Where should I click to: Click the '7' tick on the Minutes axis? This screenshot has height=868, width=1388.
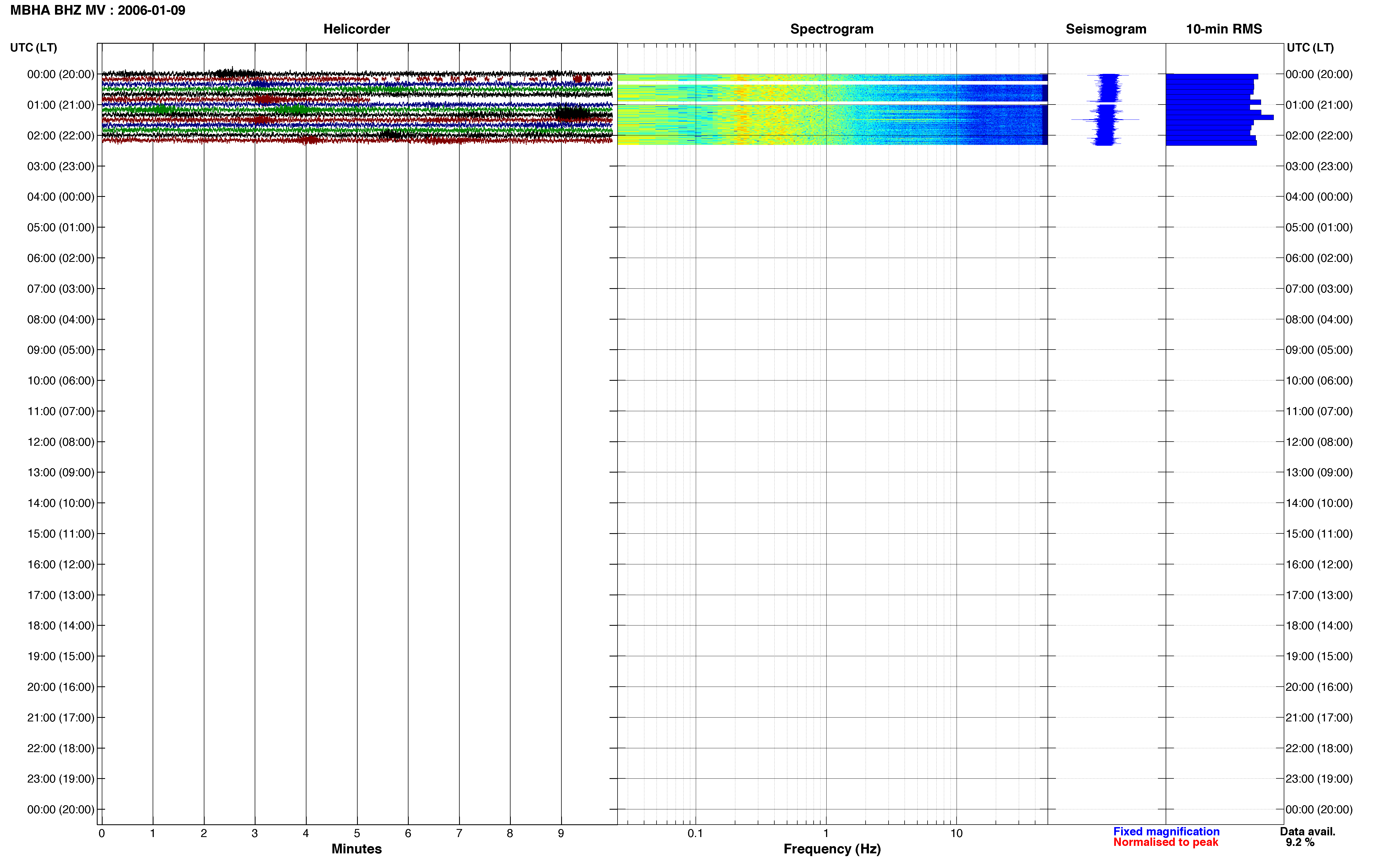tap(459, 833)
